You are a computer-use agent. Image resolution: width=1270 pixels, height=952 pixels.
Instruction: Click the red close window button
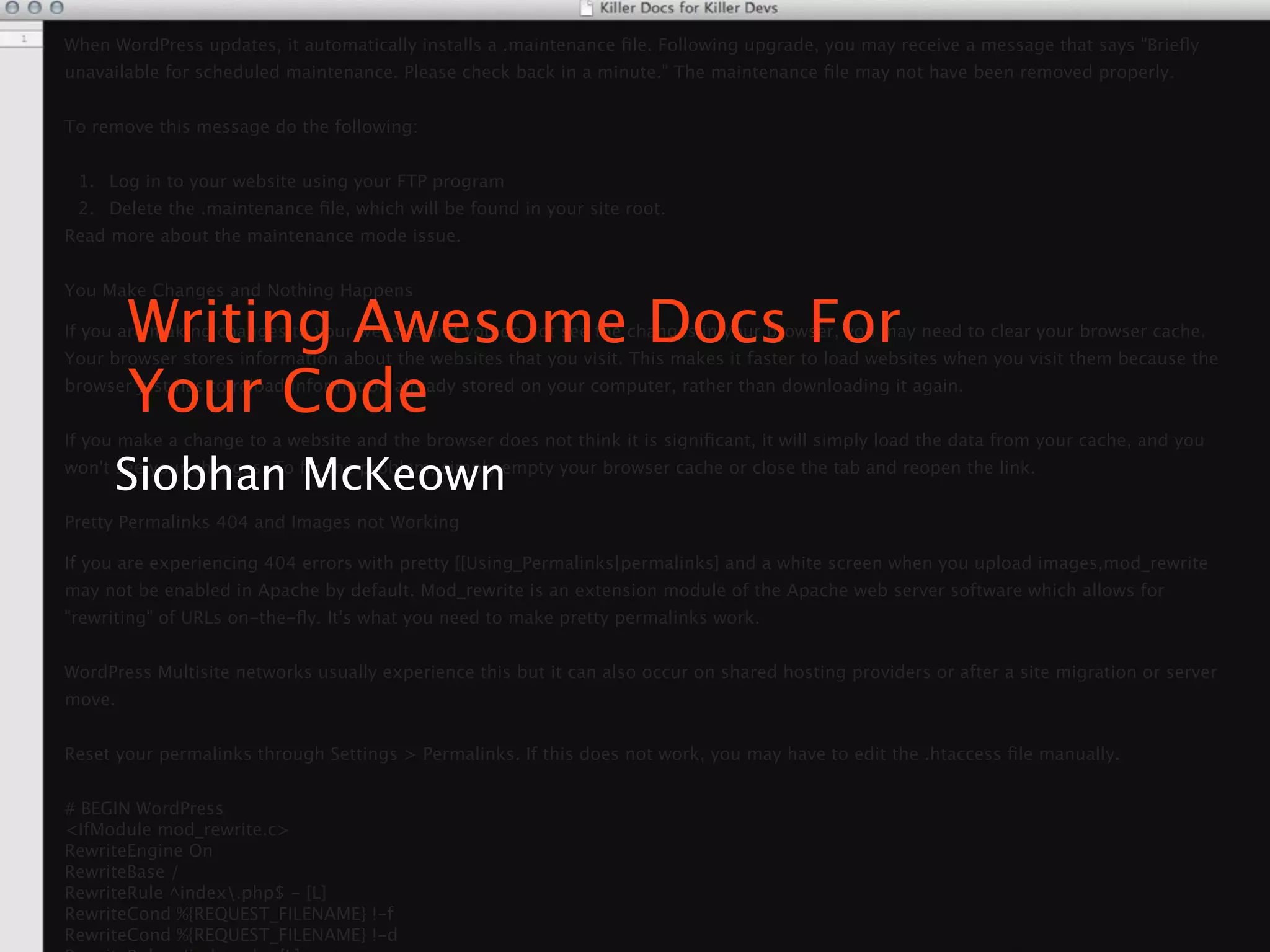click(12, 8)
